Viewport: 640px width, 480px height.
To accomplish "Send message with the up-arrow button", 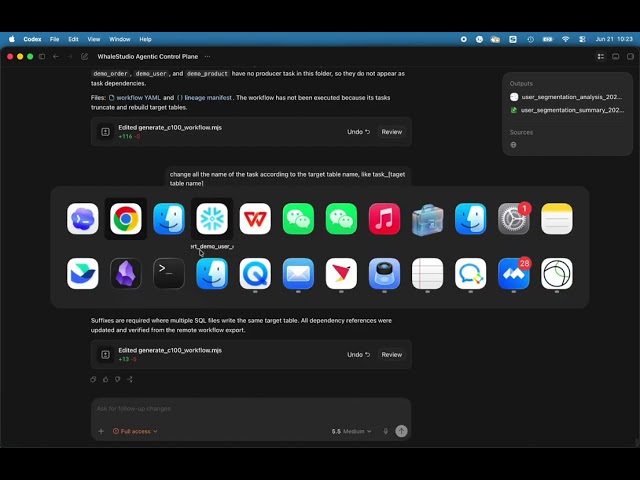I will pyautogui.click(x=401, y=431).
